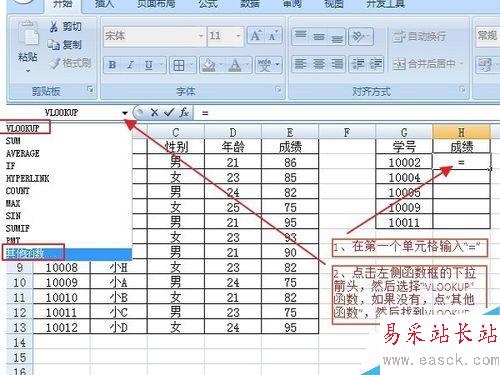Image resolution: width=500 pixels, height=375 pixels.
Task: Align text left
Action: (x=301, y=64)
